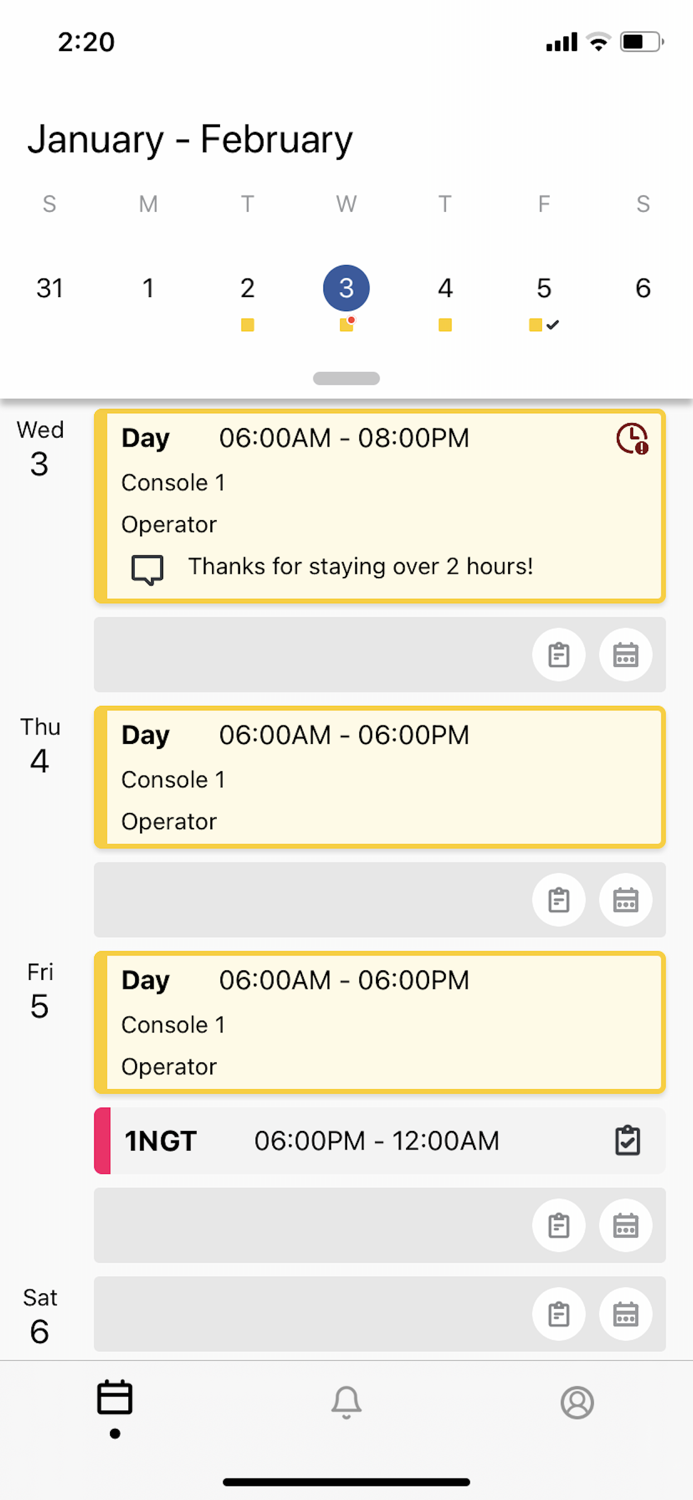
Task: Tap the clipboard icon under Friday's shifts
Action: (558, 1225)
